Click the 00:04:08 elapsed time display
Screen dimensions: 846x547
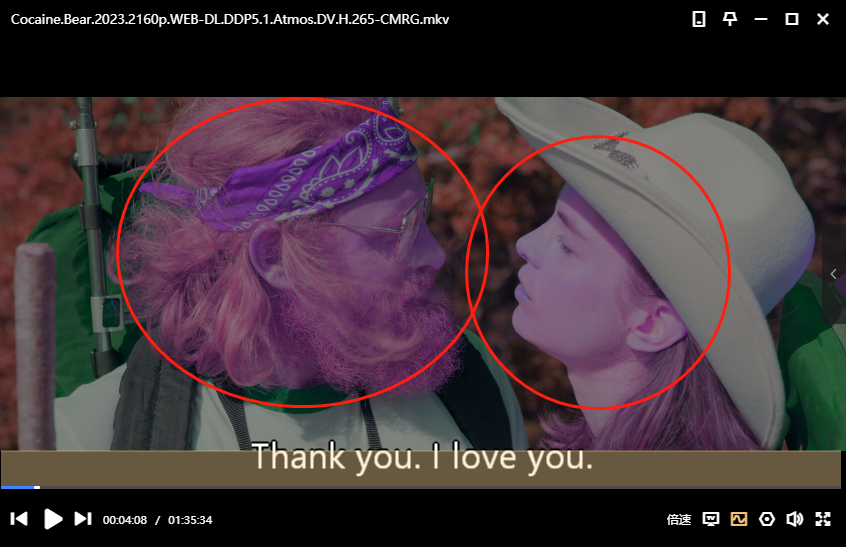tap(125, 520)
